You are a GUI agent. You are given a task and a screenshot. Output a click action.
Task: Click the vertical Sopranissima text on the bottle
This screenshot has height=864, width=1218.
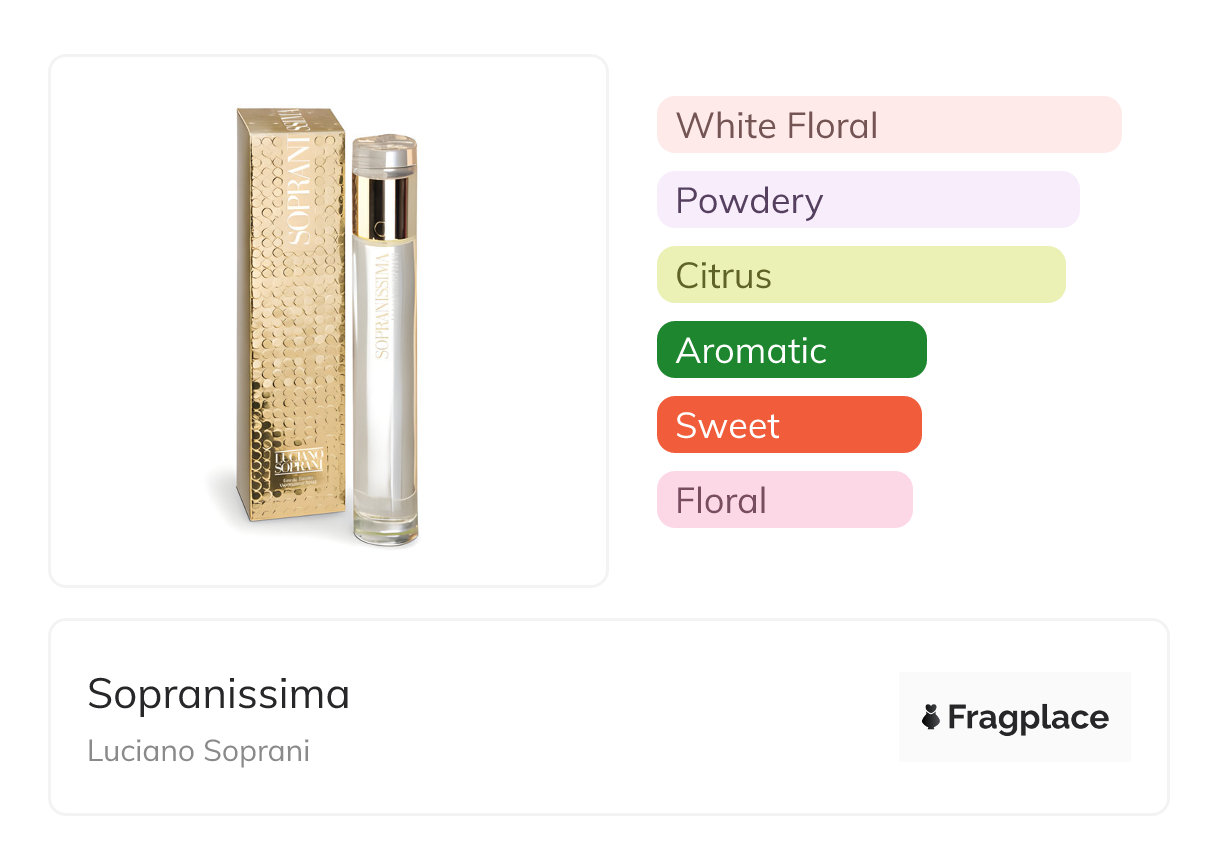click(380, 305)
